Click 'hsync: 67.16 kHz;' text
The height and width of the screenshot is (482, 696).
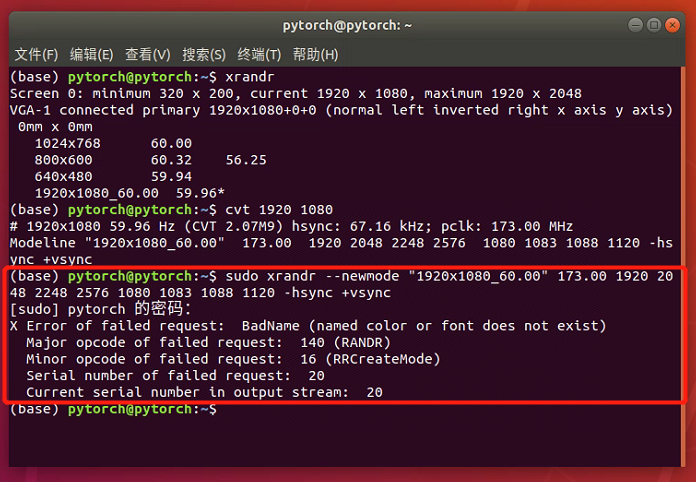point(361,226)
